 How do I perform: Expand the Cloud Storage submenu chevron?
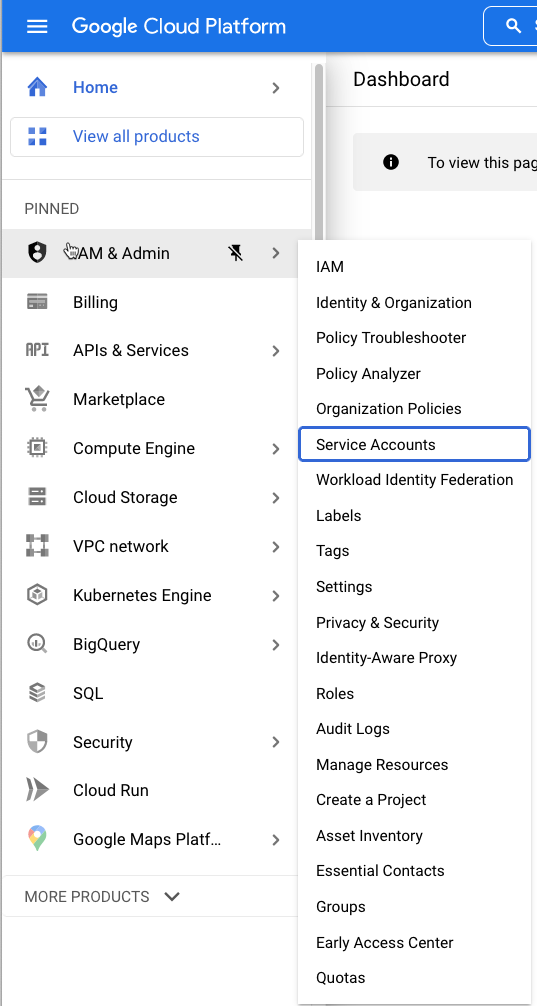tap(276, 498)
